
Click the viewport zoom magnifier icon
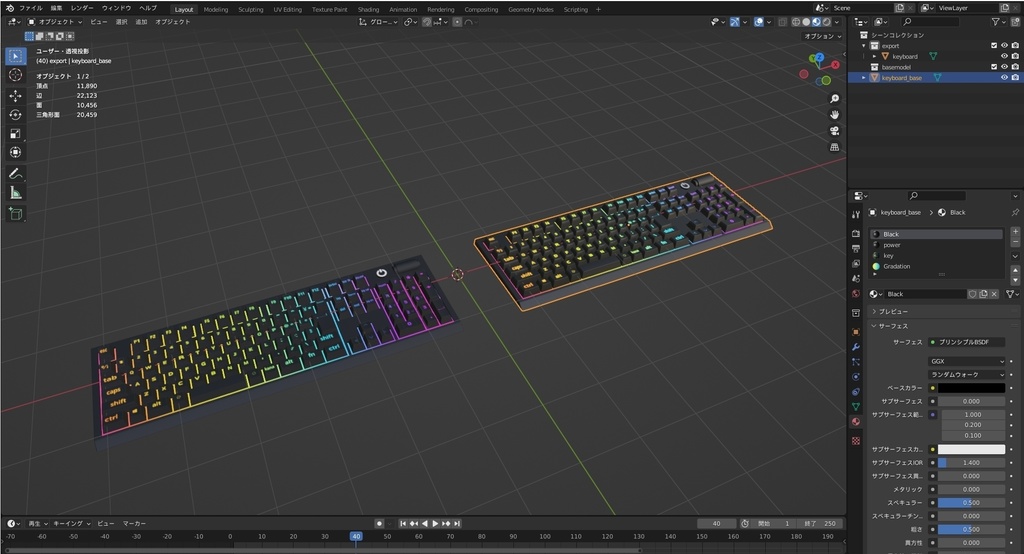point(834,99)
